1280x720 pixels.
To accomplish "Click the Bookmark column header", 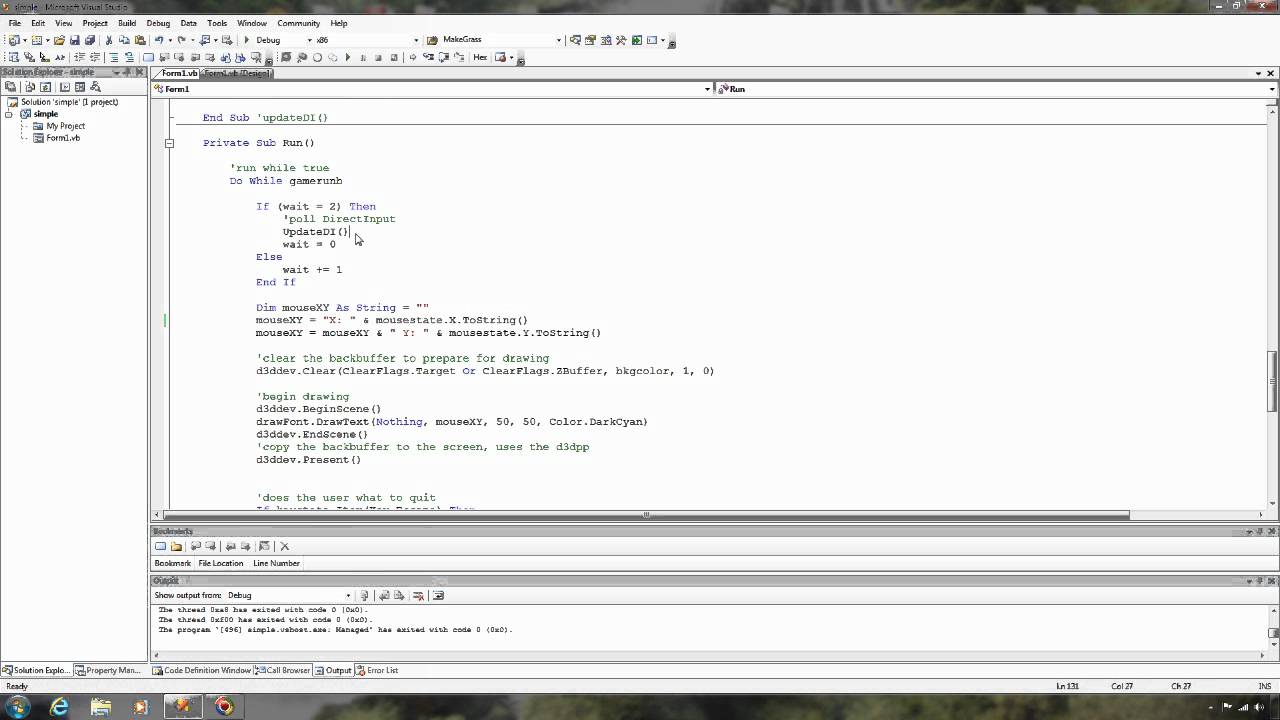I will pos(173,563).
